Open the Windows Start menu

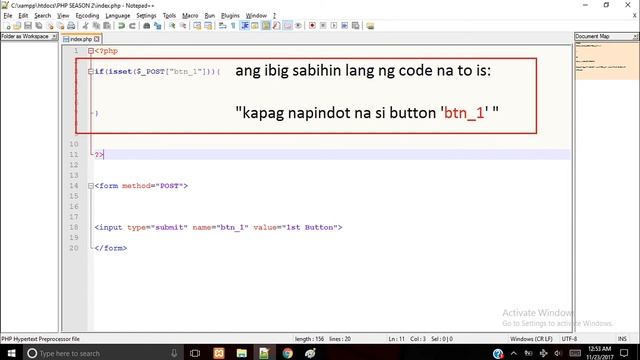[x=11, y=353]
